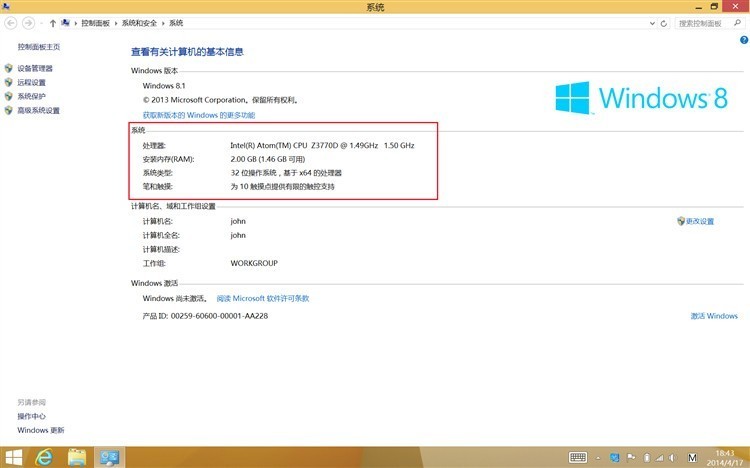Click the blue tray icon beside flag
The height and width of the screenshot is (468, 750).
pyautogui.click(x=615, y=457)
